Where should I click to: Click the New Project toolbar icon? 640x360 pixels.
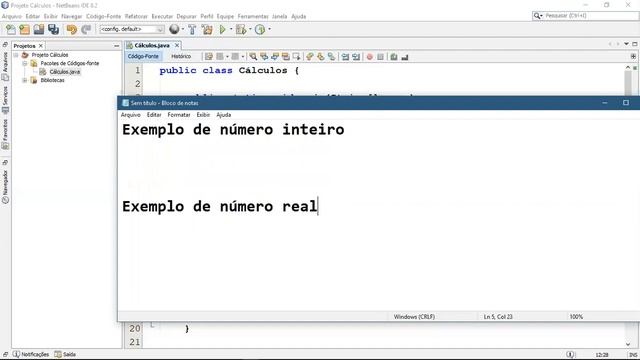(x=24, y=29)
